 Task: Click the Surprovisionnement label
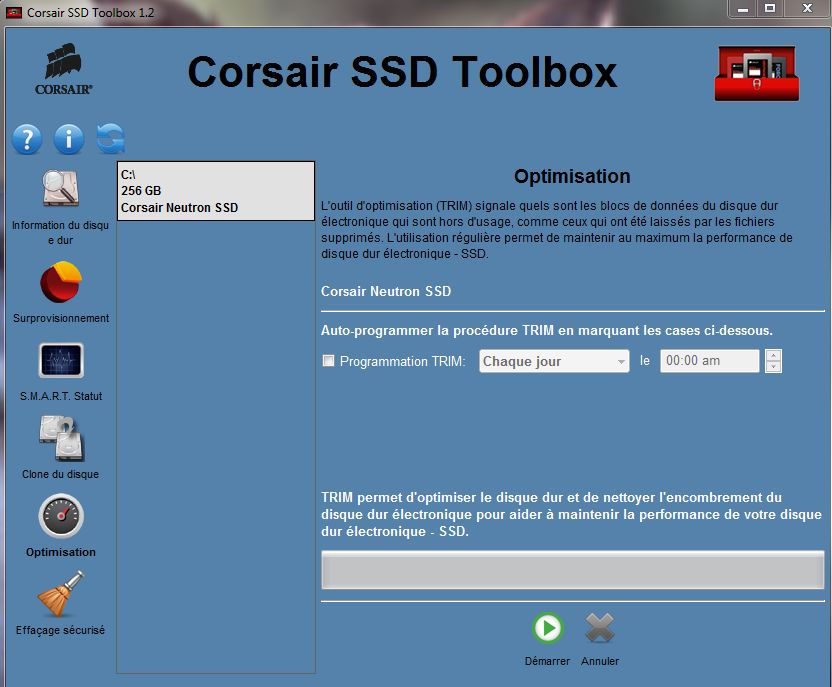coord(61,318)
